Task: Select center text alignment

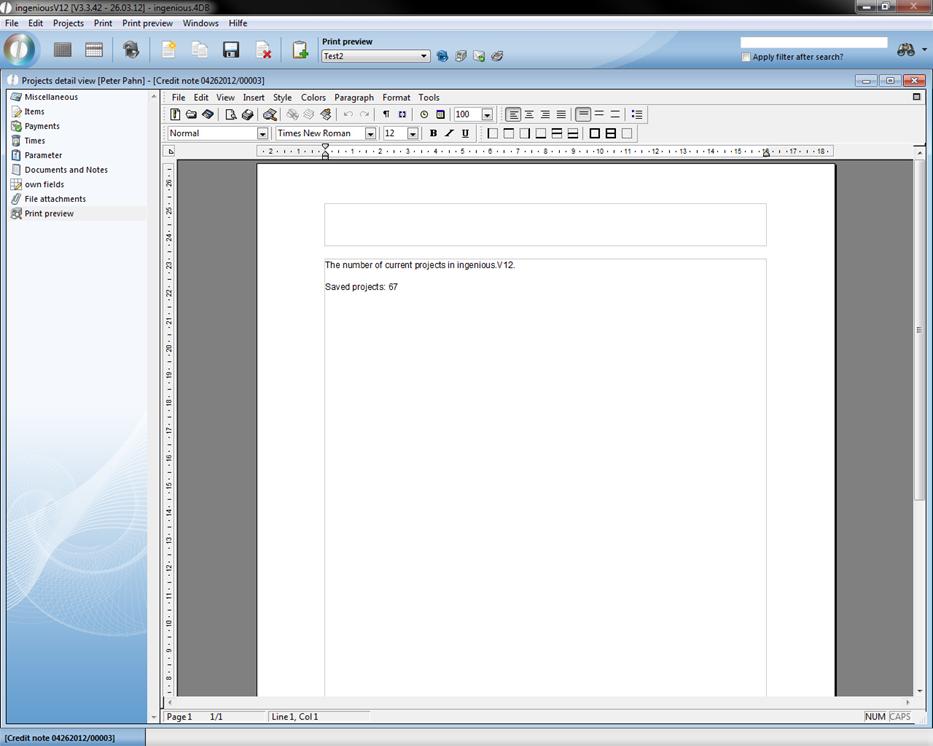Action: point(529,115)
